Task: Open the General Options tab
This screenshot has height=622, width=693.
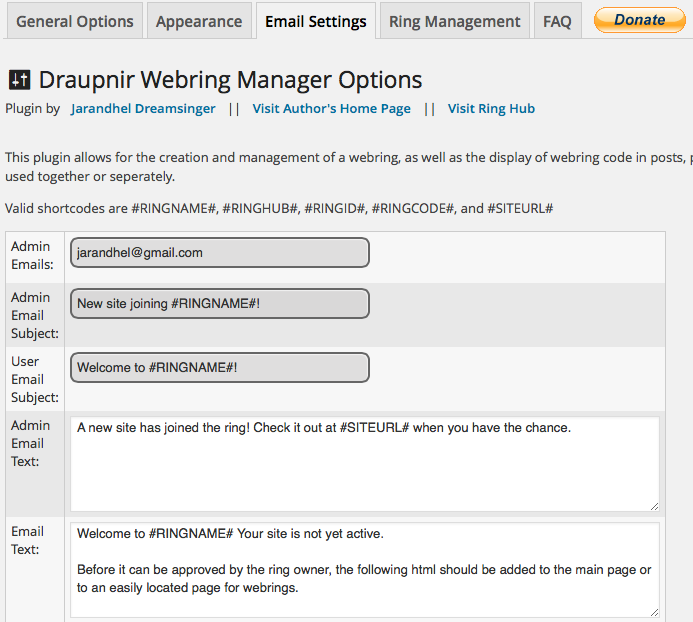Action: click(75, 21)
